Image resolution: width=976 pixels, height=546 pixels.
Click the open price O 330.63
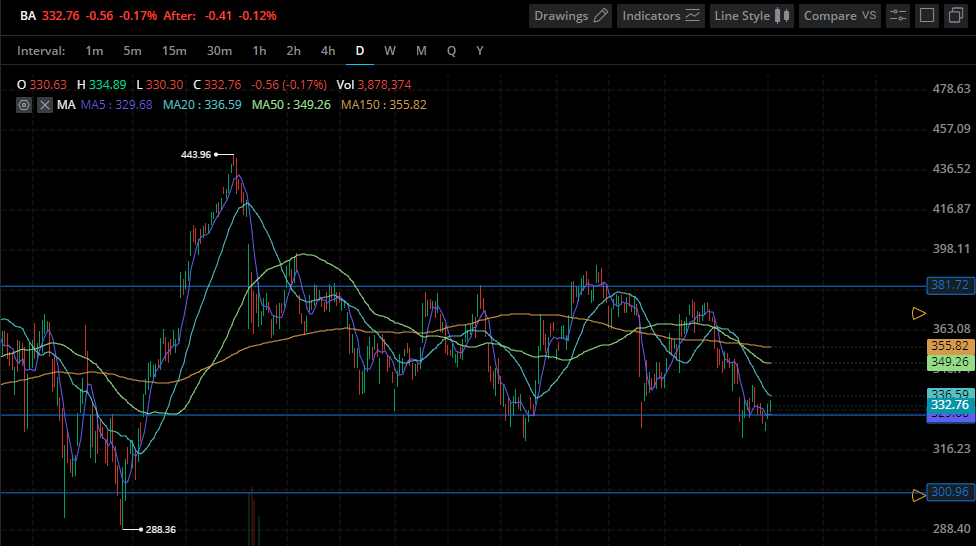tap(42, 85)
